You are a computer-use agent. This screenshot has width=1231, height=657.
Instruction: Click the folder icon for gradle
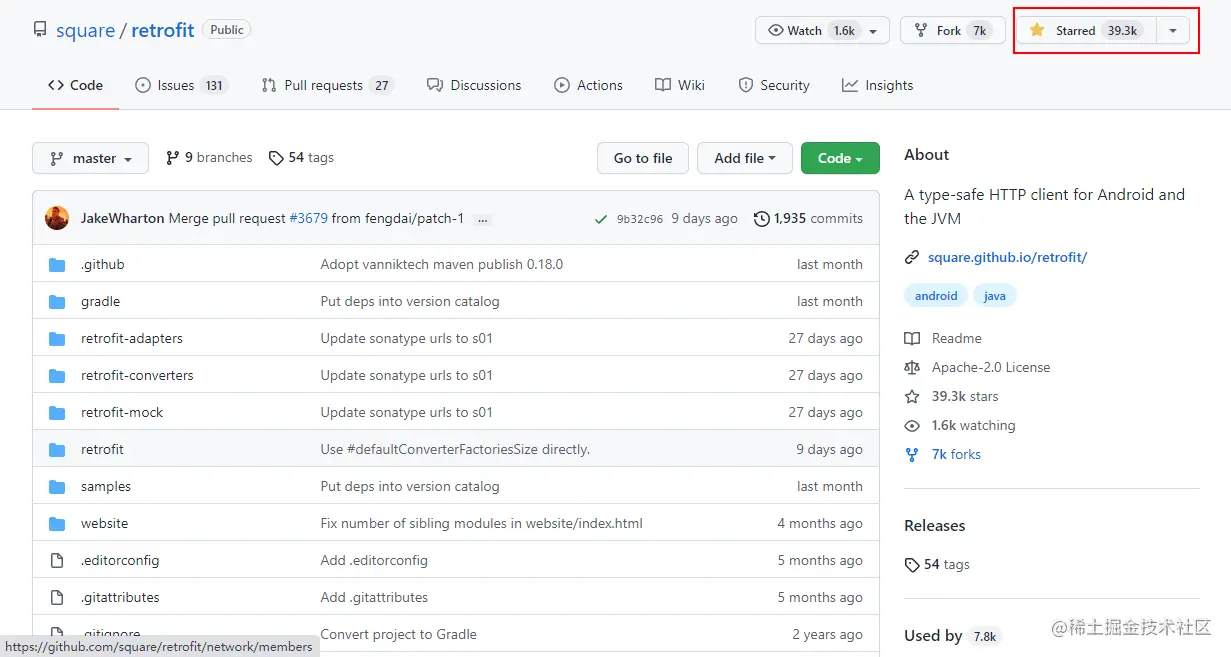click(x=57, y=302)
